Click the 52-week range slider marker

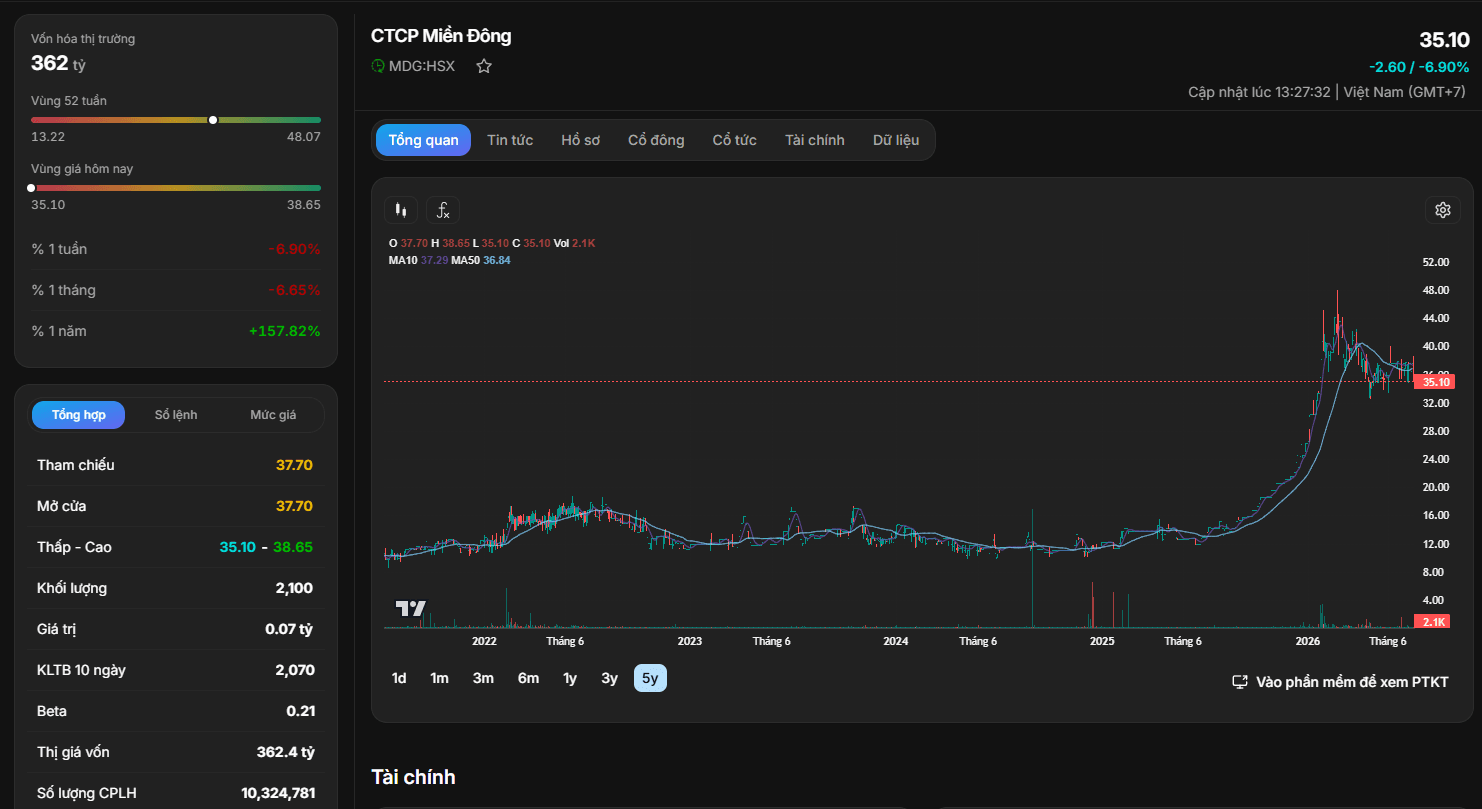[213, 120]
